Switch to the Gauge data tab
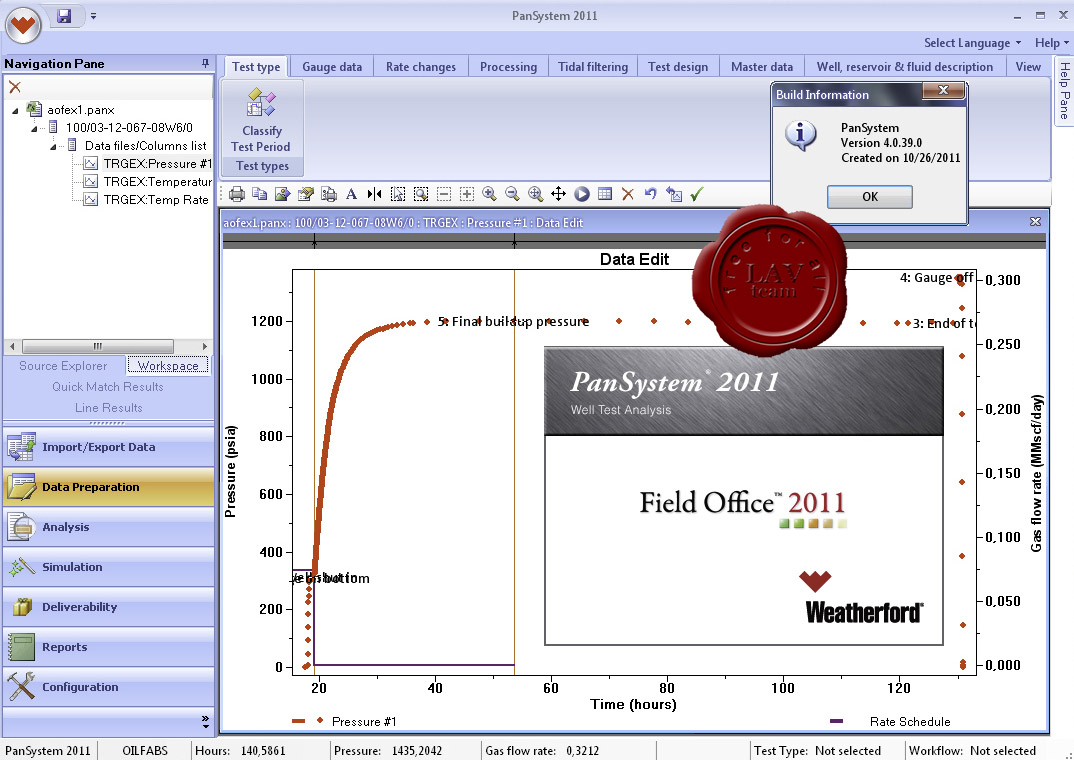 pyautogui.click(x=332, y=67)
